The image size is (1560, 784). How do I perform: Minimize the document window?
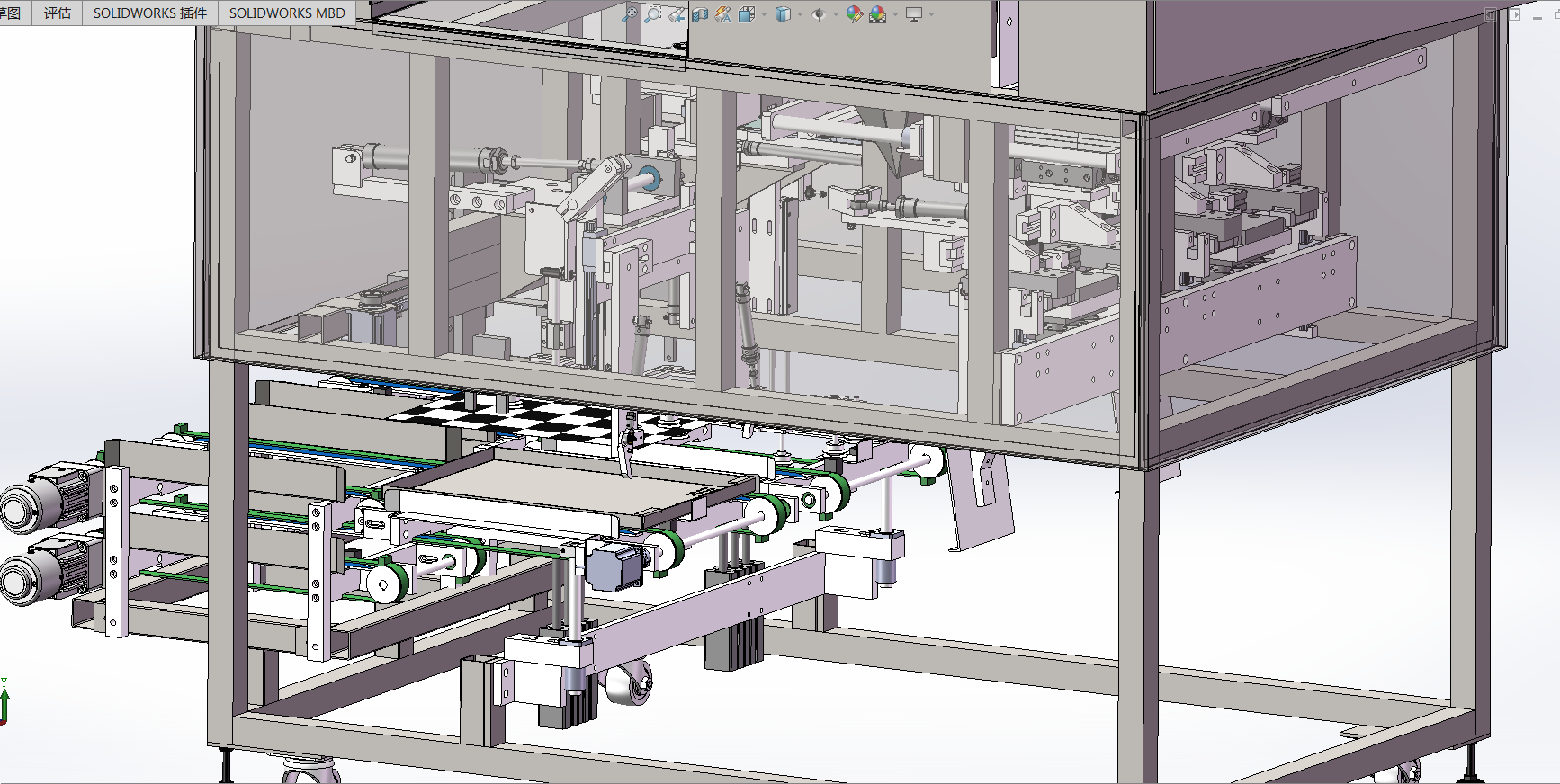[1538, 18]
